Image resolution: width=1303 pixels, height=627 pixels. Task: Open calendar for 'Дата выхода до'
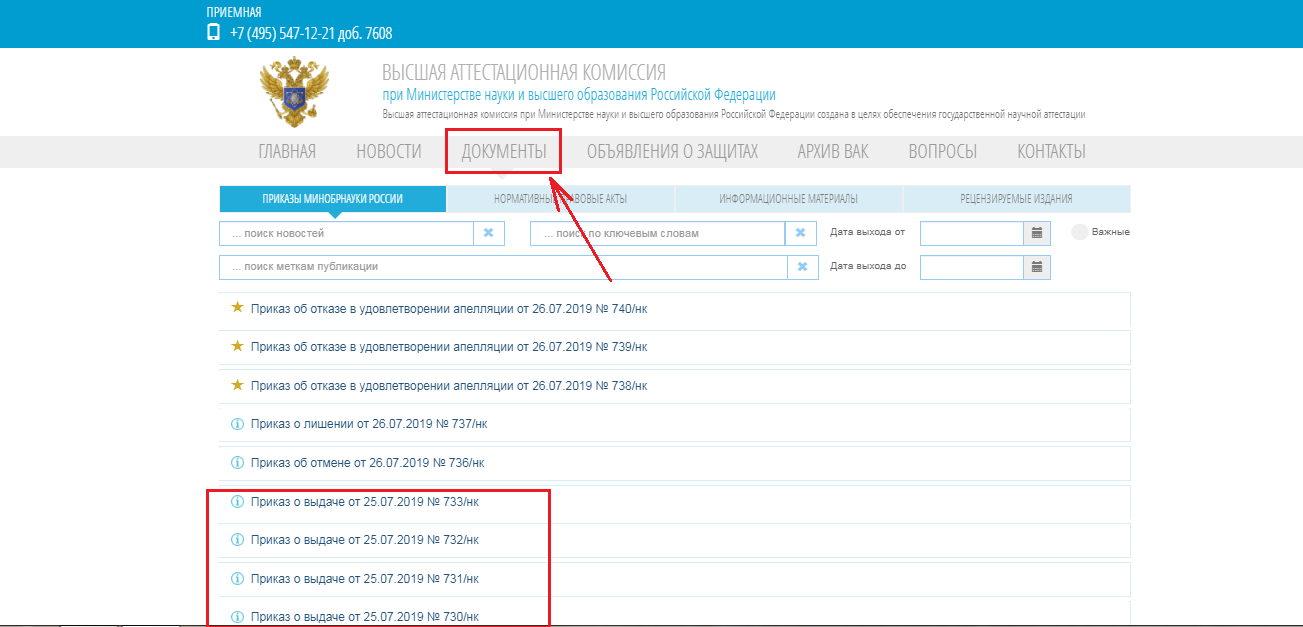pos(1037,267)
